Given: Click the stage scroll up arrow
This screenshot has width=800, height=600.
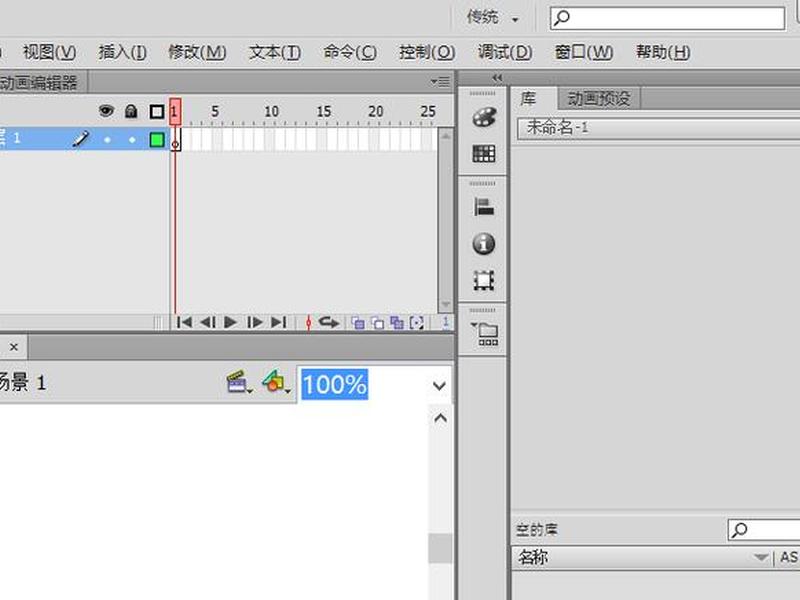Looking at the screenshot, I should [440, 418].
